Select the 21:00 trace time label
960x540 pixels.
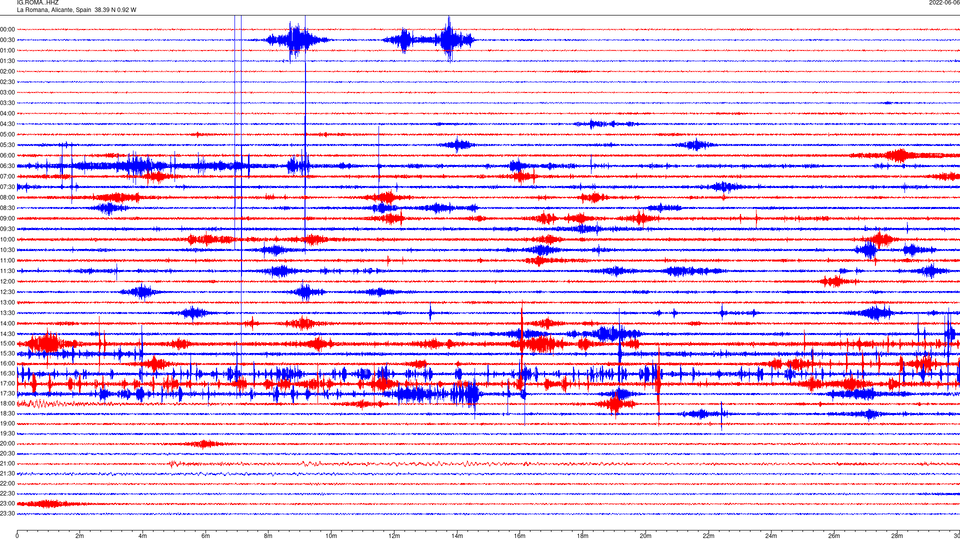(7, 463)
